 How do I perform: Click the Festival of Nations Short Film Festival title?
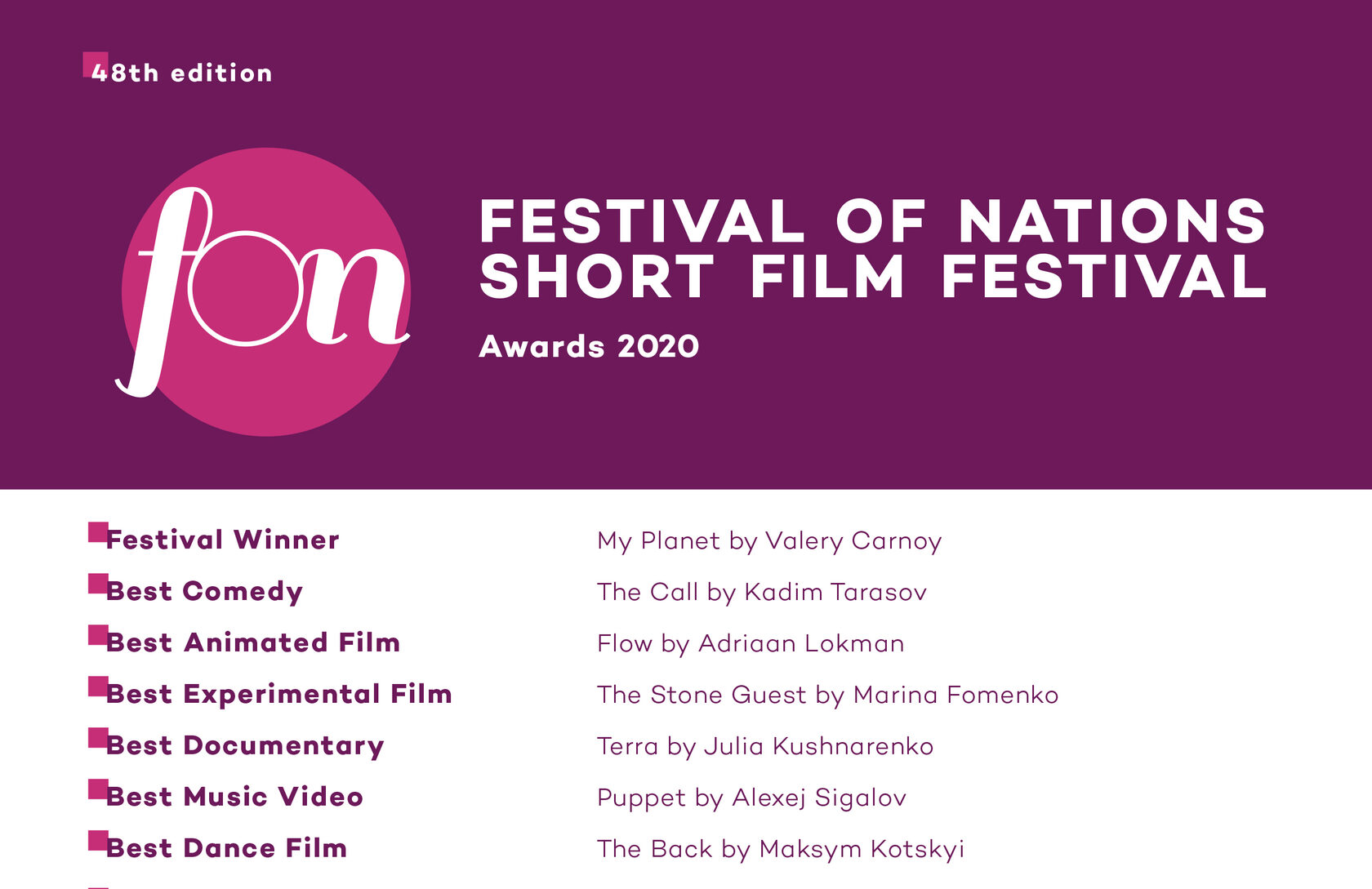tap(873, 249)
